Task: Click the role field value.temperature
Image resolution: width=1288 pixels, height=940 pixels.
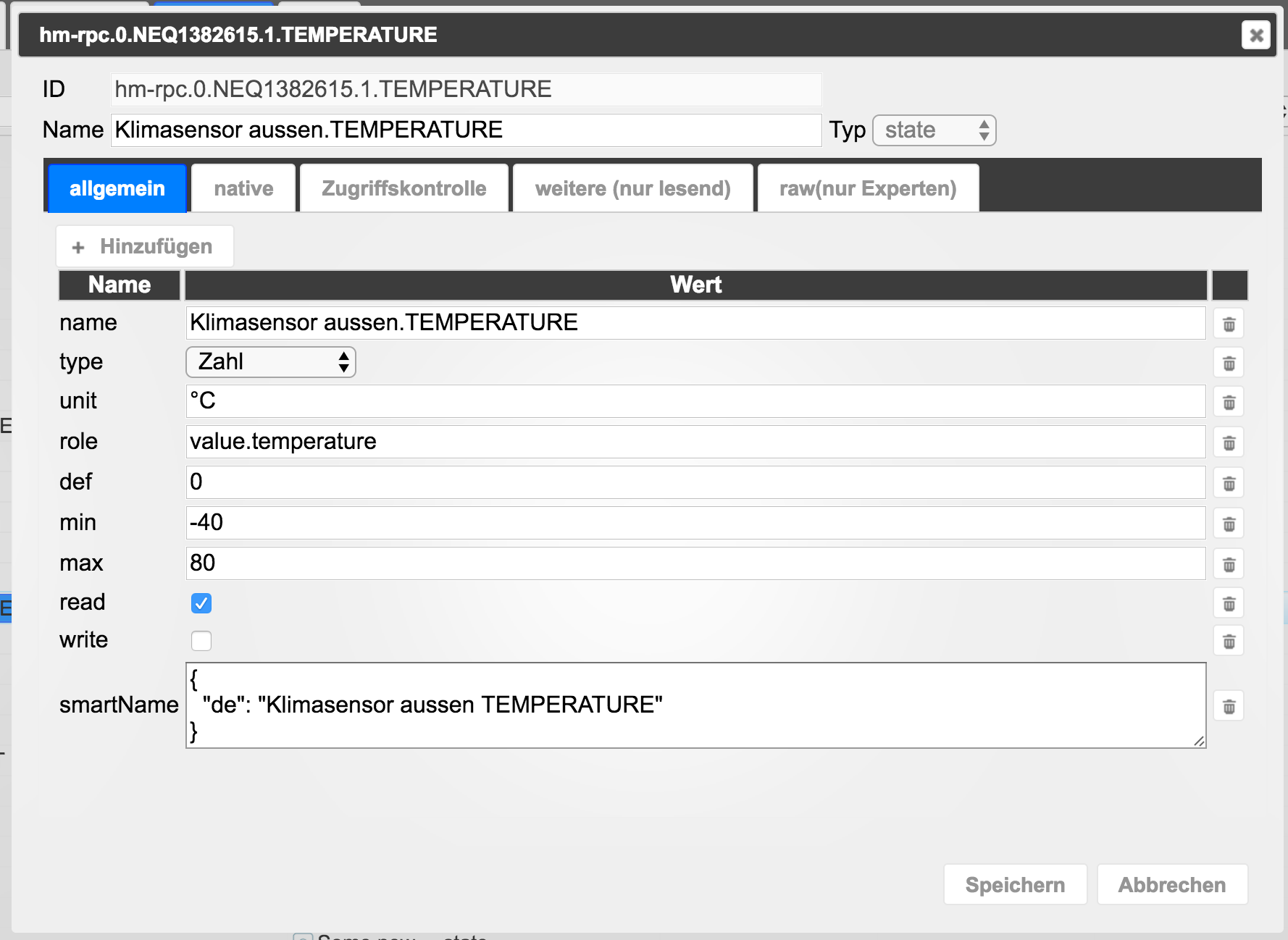Action: 695,441
